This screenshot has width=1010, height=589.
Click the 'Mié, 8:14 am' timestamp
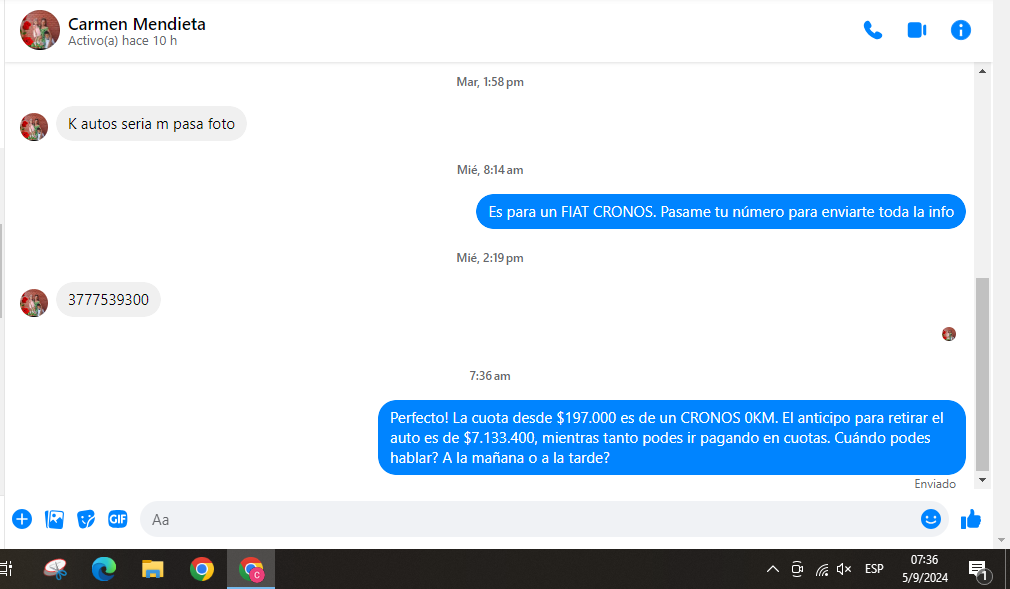(490, 170)
